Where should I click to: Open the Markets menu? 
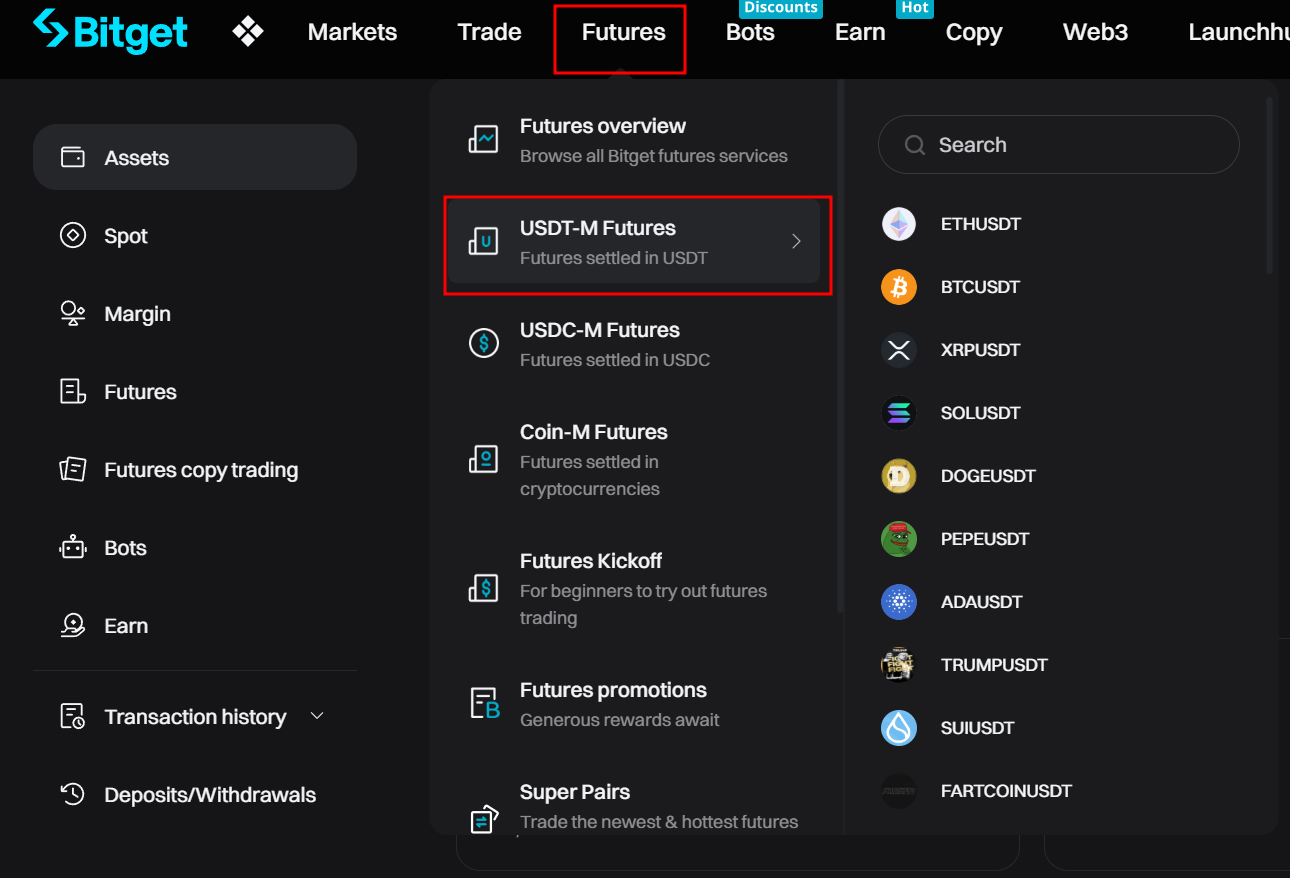pyautogui.click(x=352, y=32)
